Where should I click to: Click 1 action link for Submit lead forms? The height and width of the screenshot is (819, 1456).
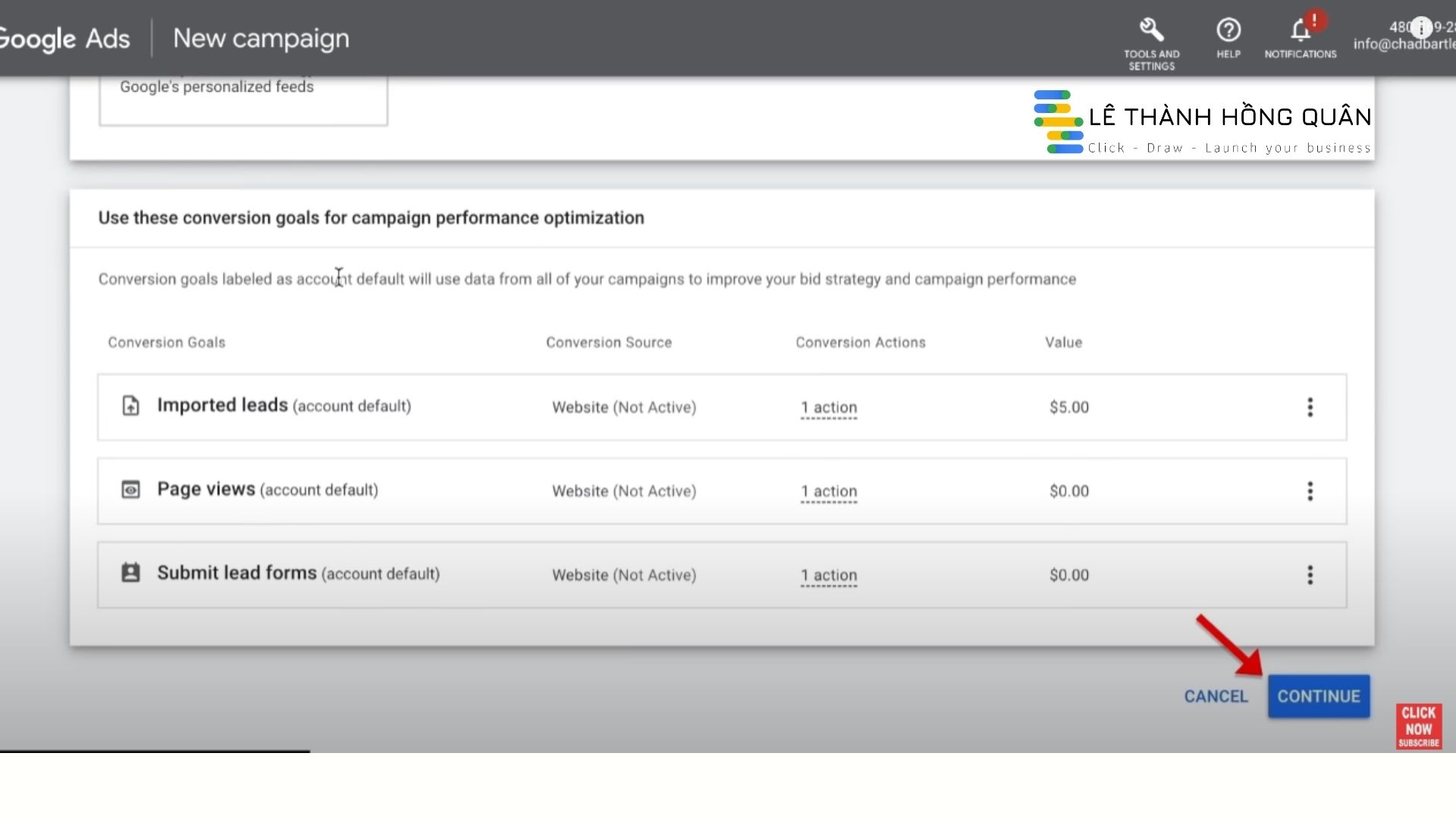(x=829, y=576)
